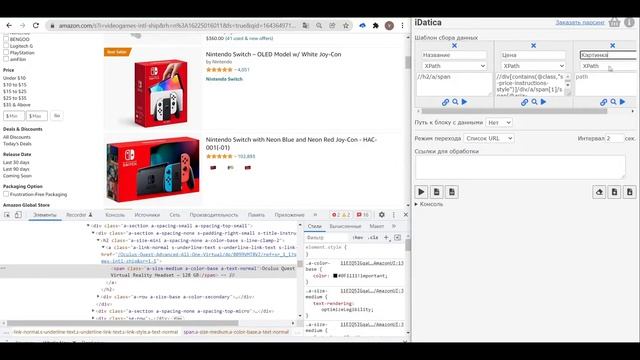This screenshot has width=640, height=360.
Task: Click the eraser clear icon in iDatica
Action: pyautogui.click(x=599, y=192)
